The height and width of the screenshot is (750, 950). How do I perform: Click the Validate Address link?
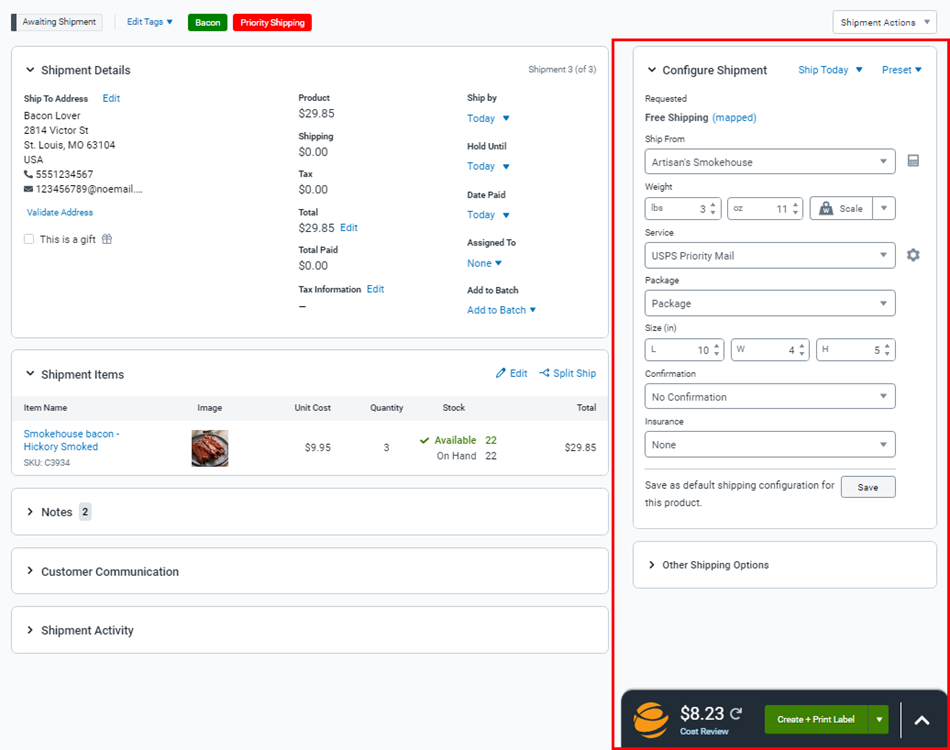[59, 212]
